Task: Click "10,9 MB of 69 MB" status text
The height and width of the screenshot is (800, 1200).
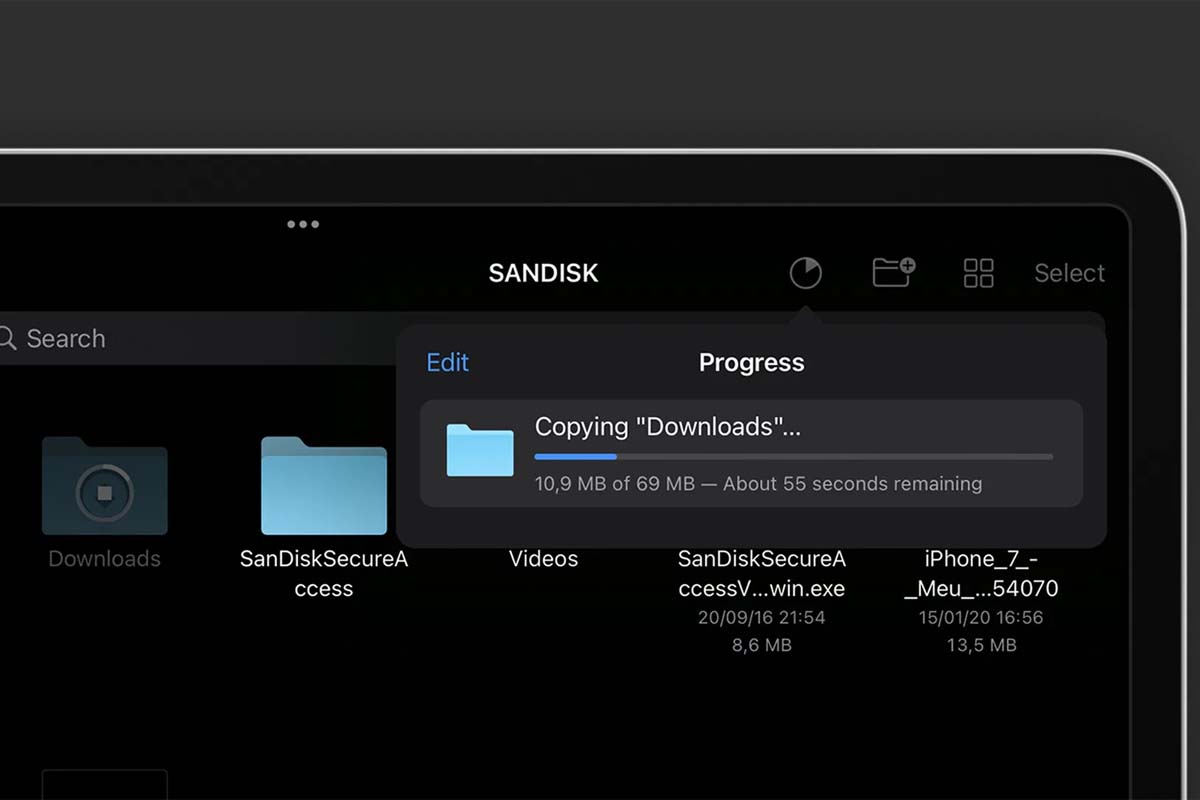Action: coord(615,484)
